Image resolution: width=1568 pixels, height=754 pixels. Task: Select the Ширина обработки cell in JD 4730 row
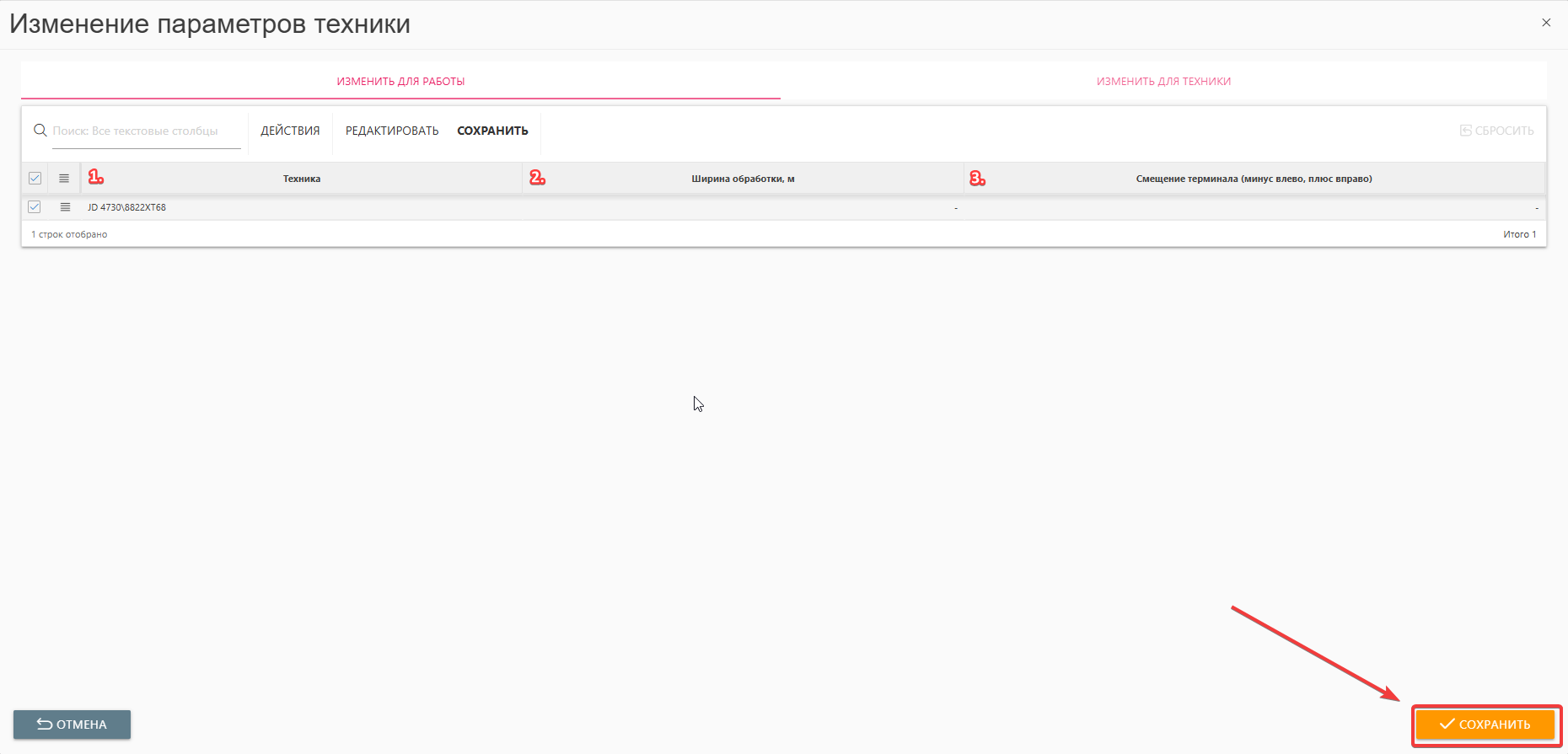[743, 207]
